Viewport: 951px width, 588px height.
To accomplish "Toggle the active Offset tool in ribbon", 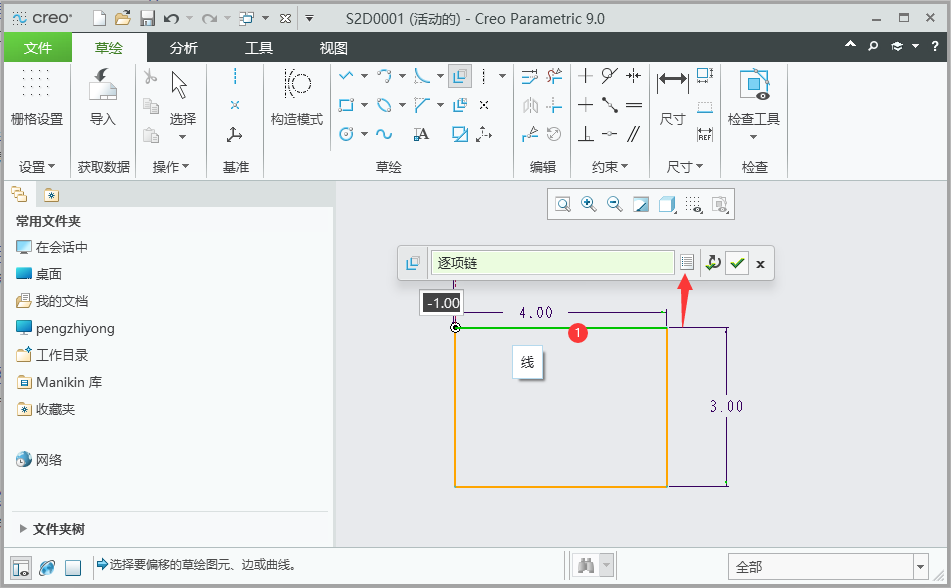I will [x=460, y=76].
